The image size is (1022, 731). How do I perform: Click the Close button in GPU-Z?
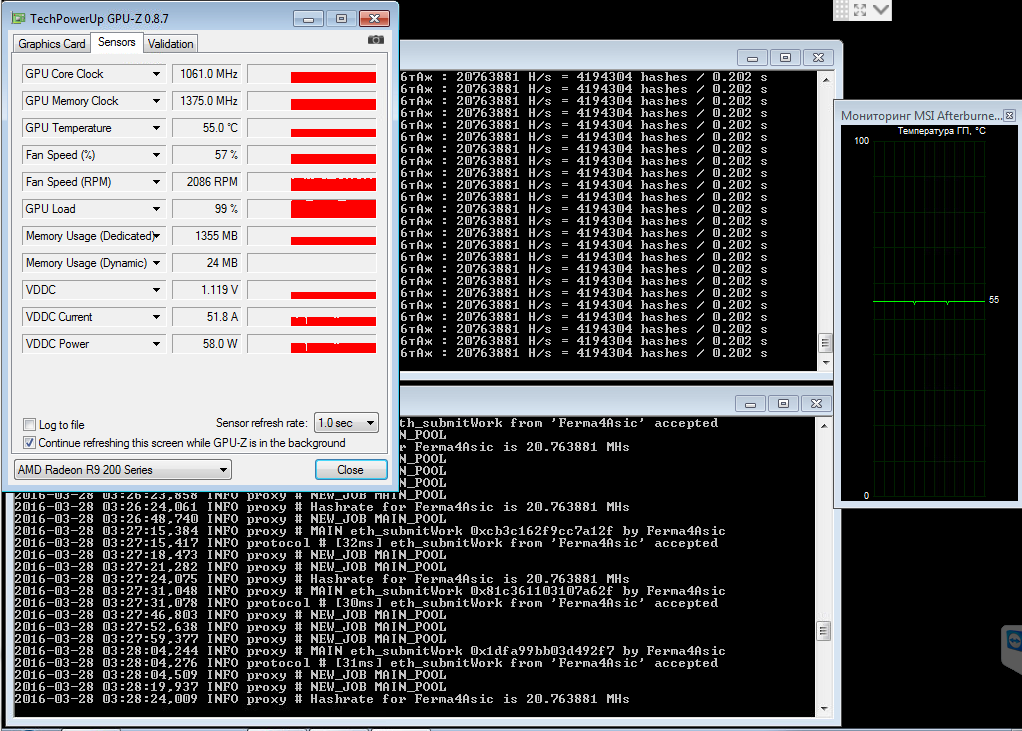point(351,470)
